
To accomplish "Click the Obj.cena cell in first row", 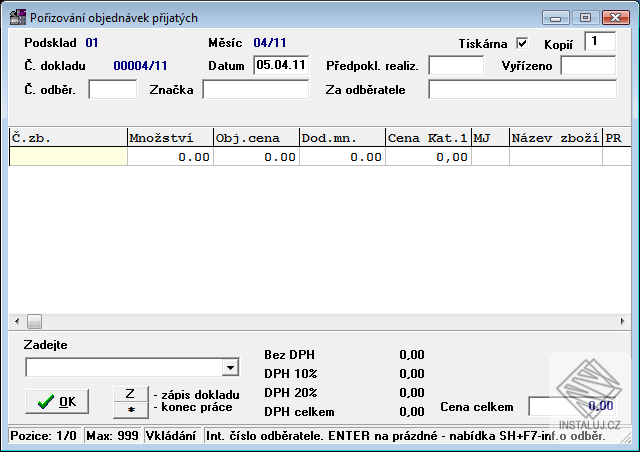I will [256, 157].
